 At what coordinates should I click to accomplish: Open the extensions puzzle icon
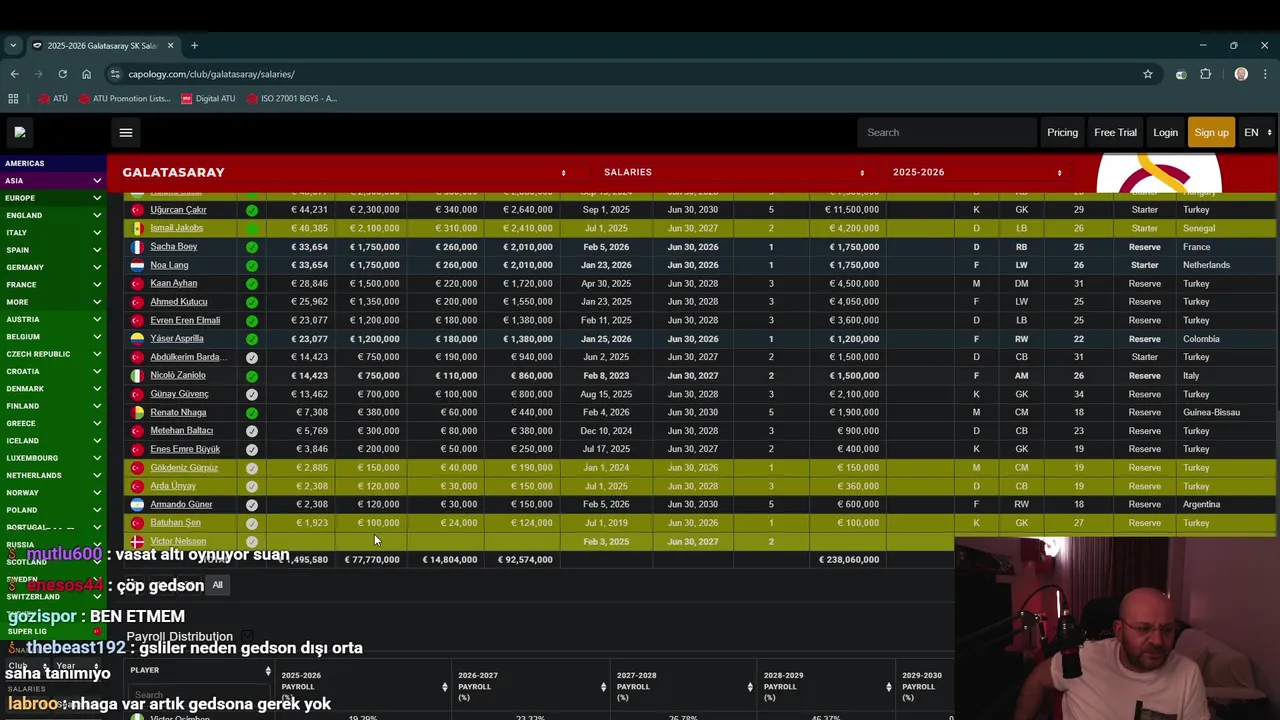[1205, 74]
